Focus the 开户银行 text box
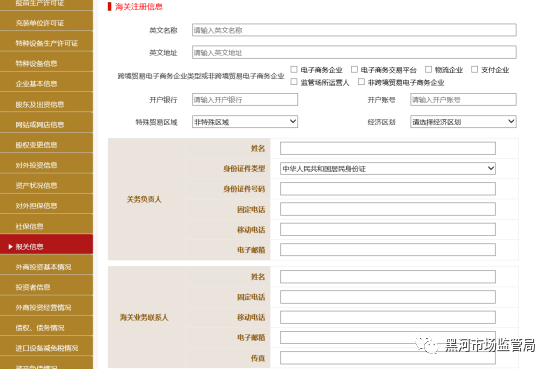This screenshot has height=370, width=553. click(x=245, y=99)
